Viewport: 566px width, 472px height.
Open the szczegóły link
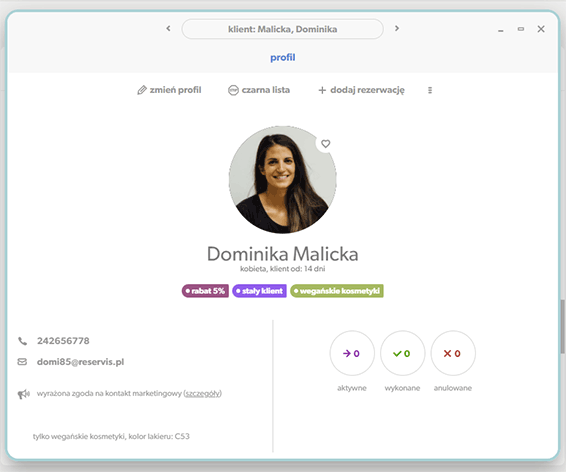(203, 393)
